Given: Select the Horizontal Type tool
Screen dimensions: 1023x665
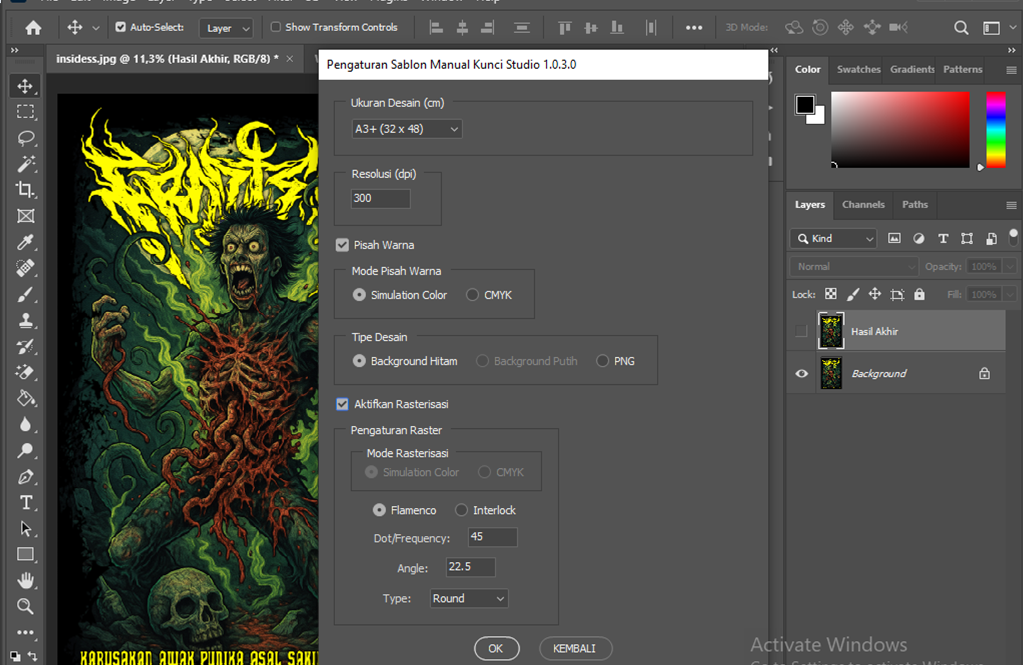Looking at the screenshot, I should click(x=26, y=502).
